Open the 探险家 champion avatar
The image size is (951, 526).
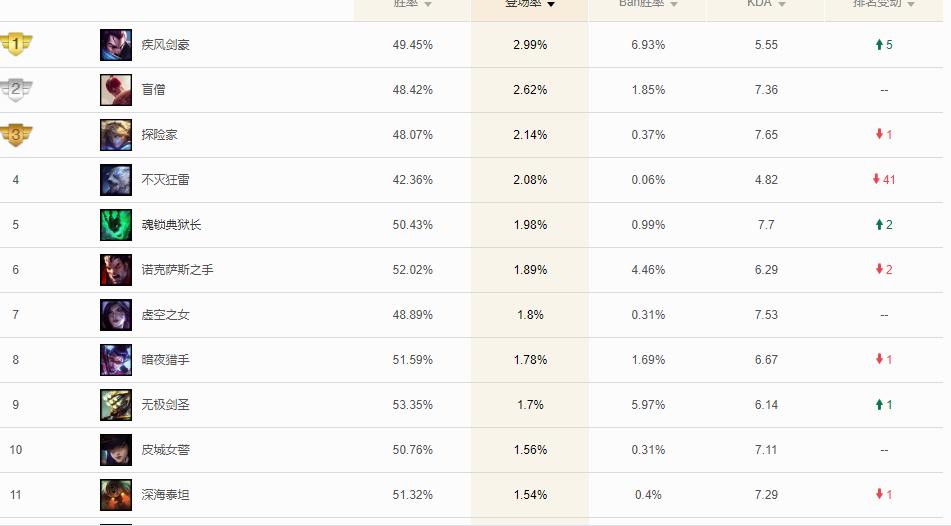coord(116,135)
